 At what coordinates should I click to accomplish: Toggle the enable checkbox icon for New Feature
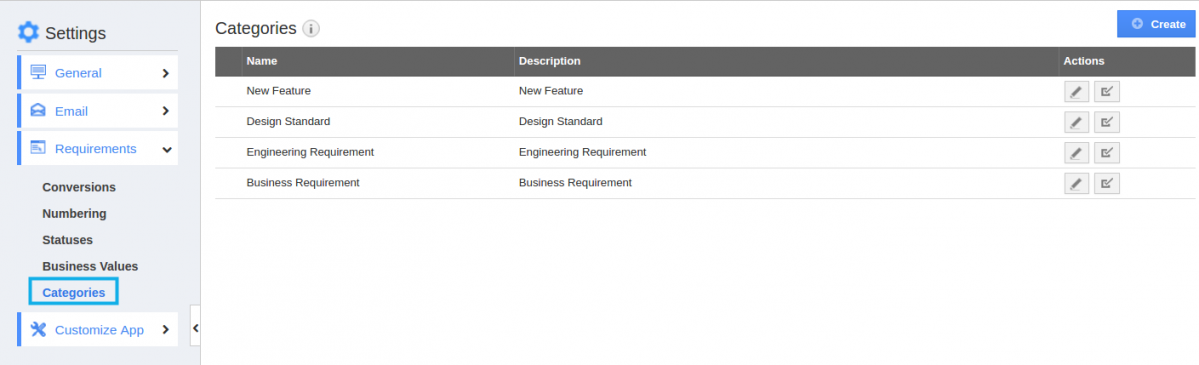click(1106, 92)
